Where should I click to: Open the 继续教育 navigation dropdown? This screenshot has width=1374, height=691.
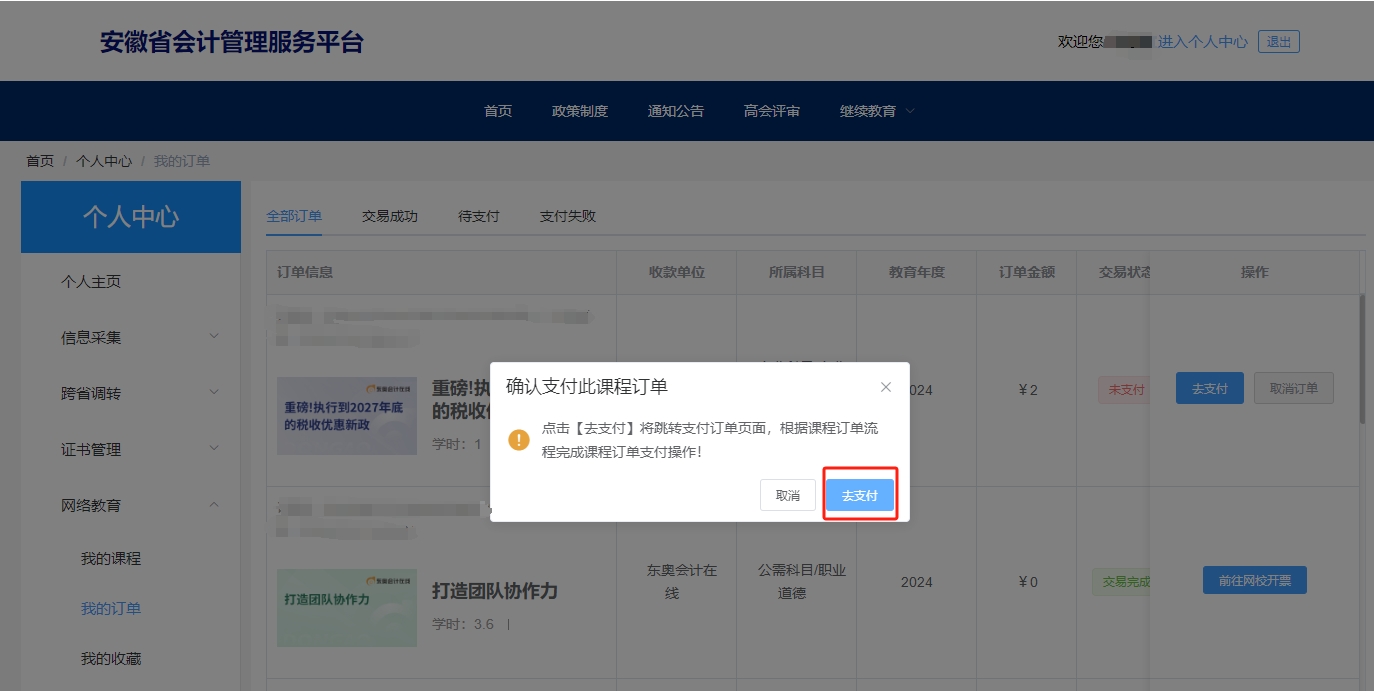pos(871,111)
